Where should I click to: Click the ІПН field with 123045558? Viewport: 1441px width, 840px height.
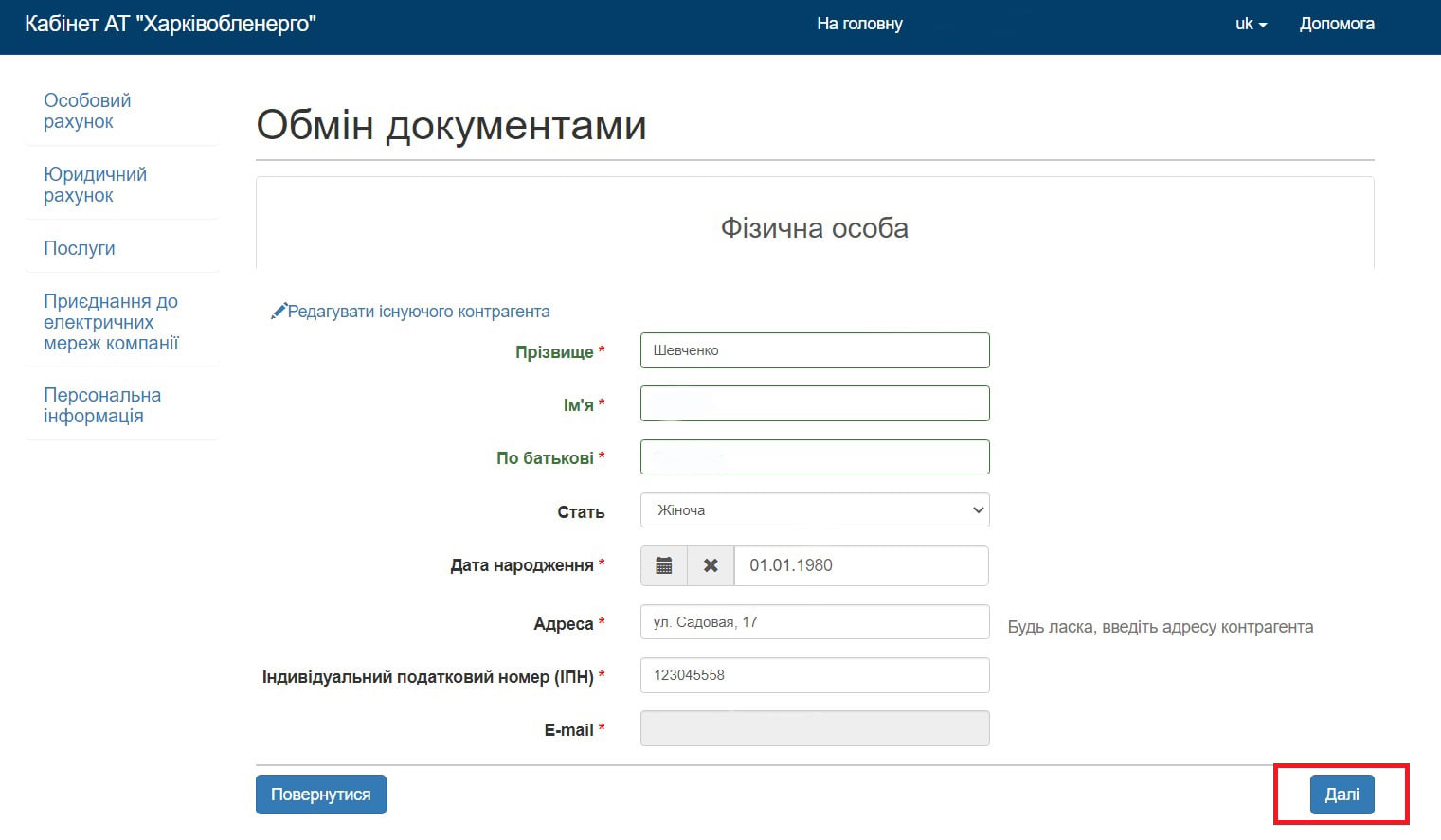[x=815, y=675]
